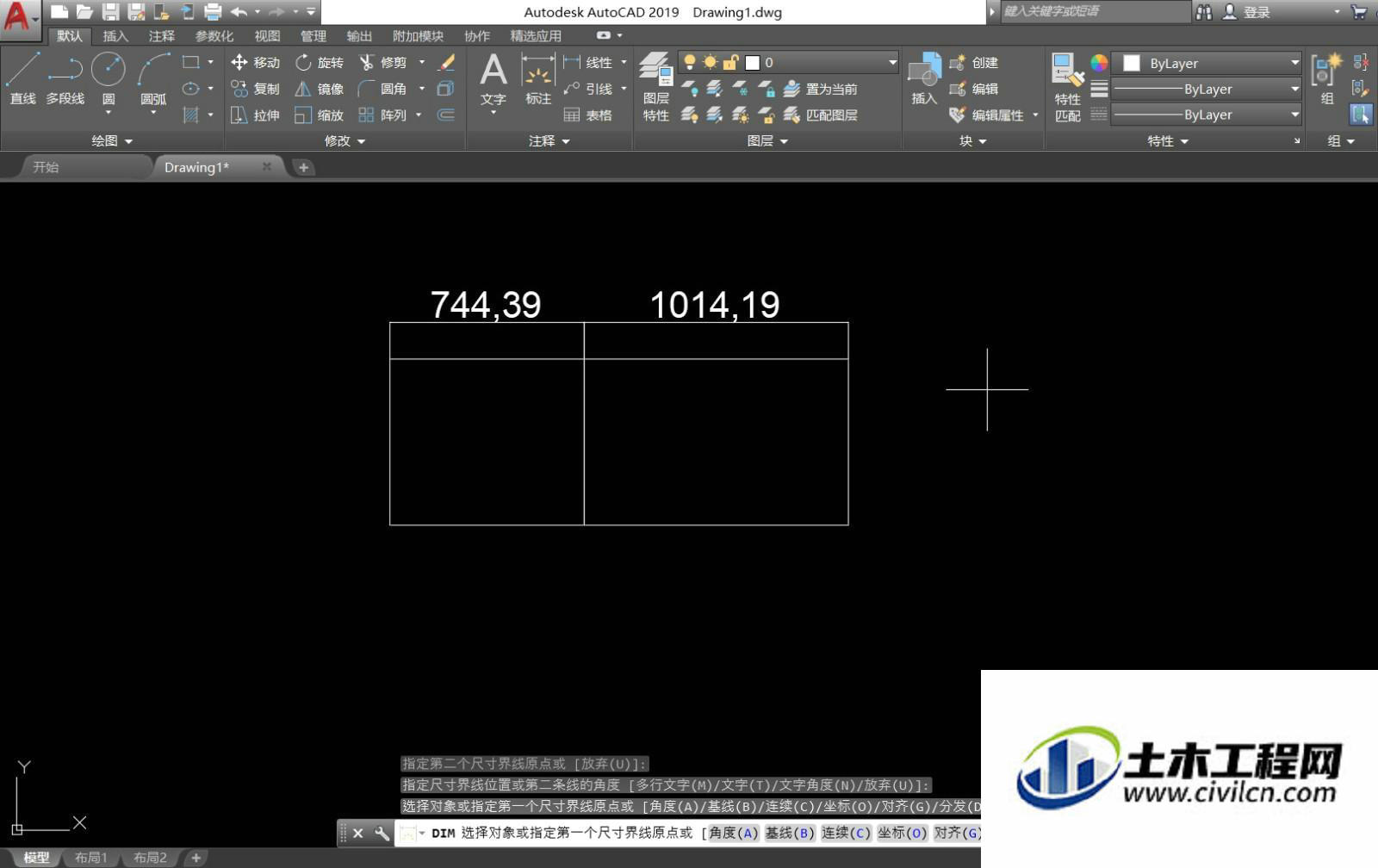
Task: Select the 多段线 (Polyline) tool
Action: (x=65, y=78)
